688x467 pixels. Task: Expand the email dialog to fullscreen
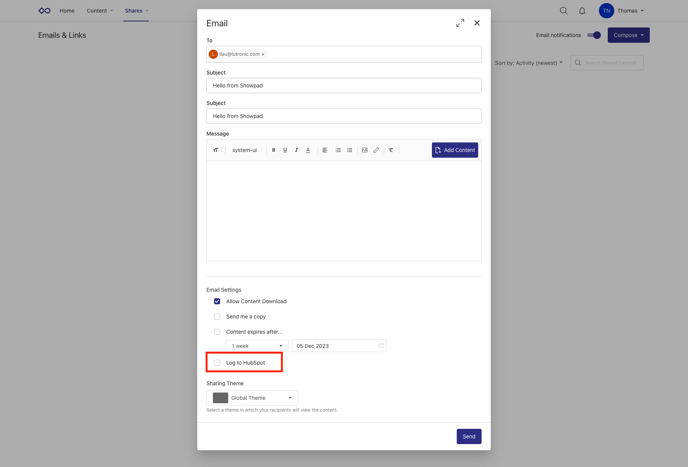click(x=460, y=23)
